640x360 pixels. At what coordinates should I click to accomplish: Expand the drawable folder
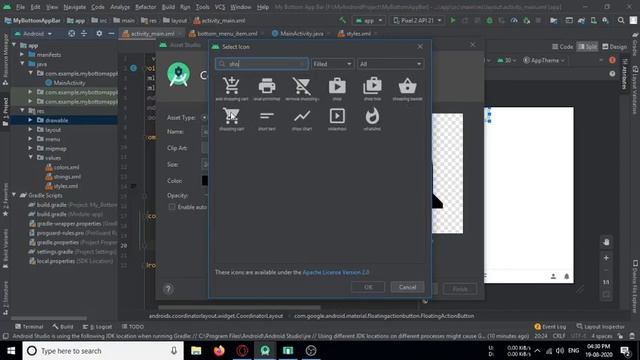click(x=30, y=120)
